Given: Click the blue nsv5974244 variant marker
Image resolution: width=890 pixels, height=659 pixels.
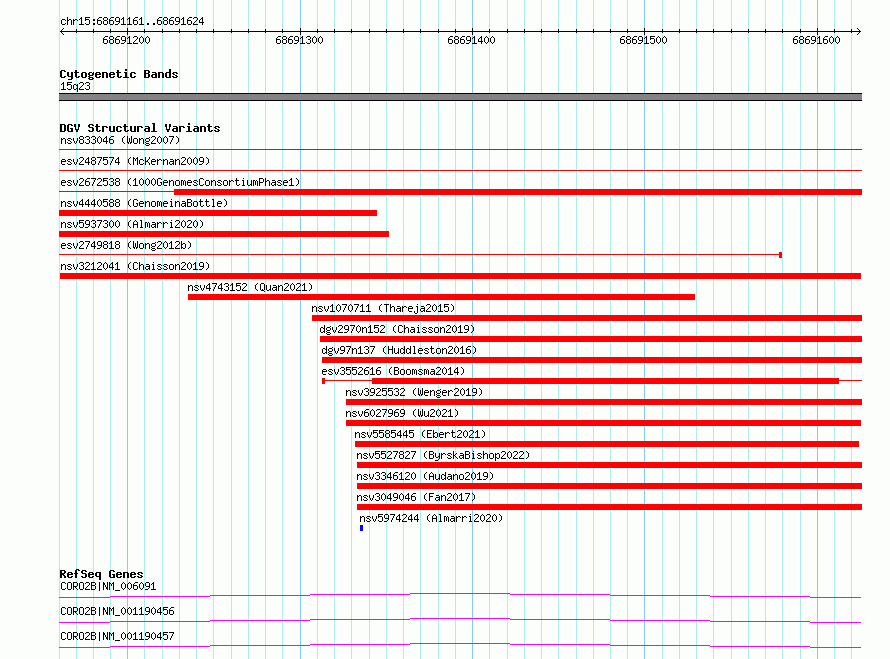Looking at the screenshot, I should pos(362,528).
